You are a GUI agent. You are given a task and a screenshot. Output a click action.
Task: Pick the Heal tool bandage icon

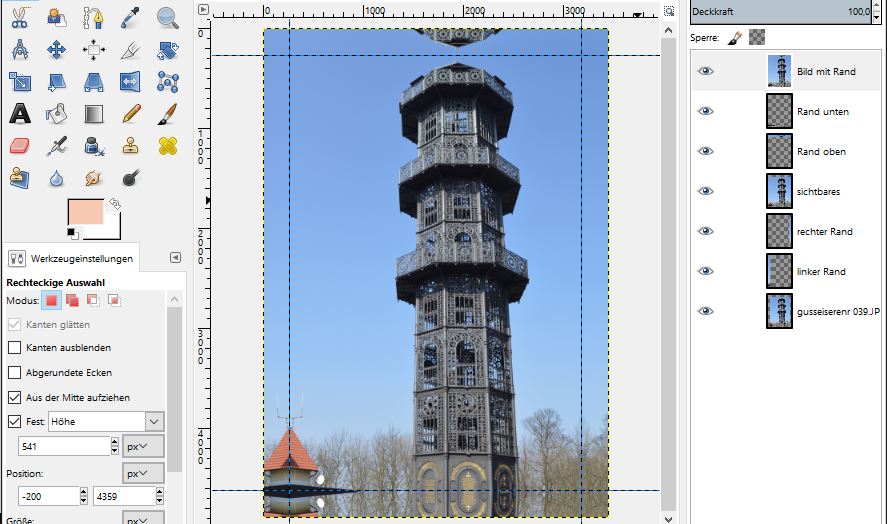click(167, 146)
